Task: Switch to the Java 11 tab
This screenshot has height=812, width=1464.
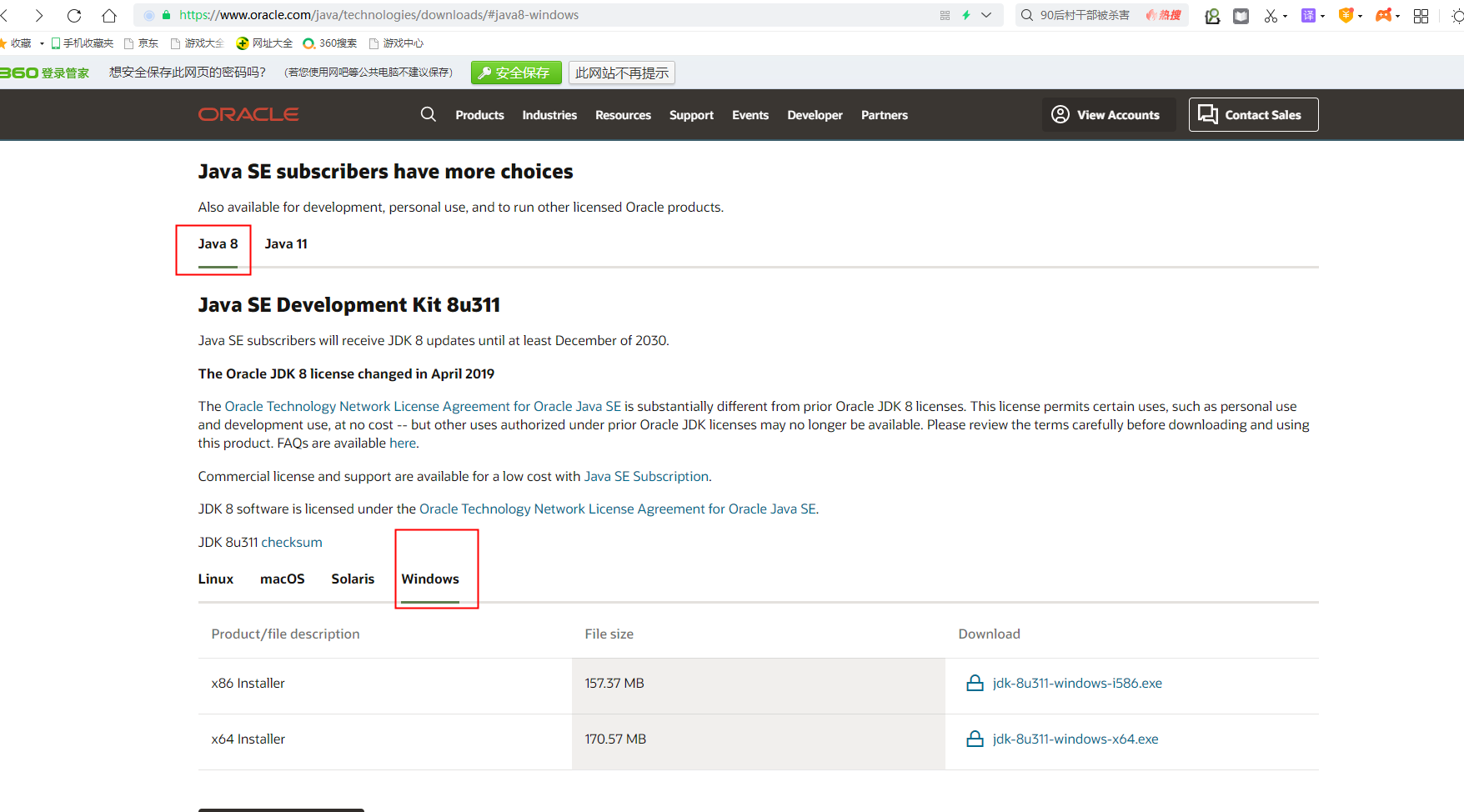Action: [286, 243]
